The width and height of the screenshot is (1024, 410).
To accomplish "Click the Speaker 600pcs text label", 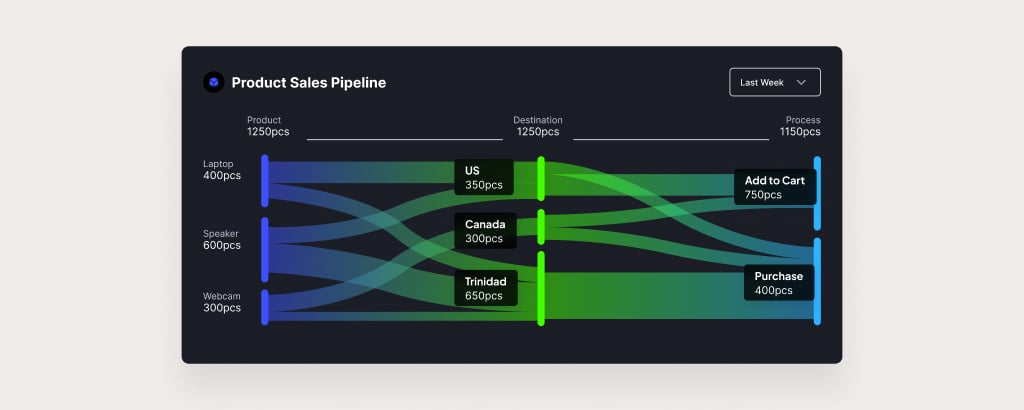I will (222, 240).
